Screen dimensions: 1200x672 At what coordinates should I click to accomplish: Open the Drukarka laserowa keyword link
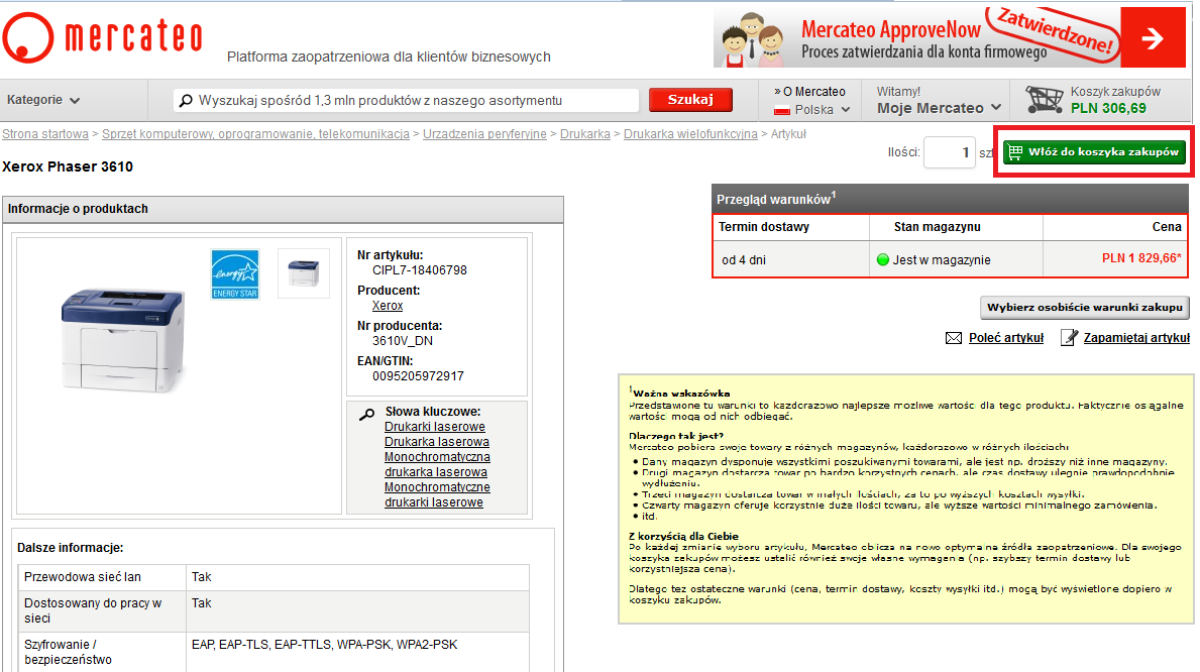(437, 442)
